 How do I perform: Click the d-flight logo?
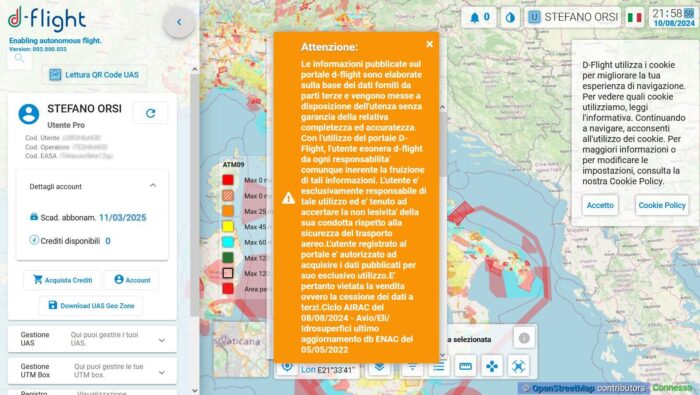click(x=47, y=19)
